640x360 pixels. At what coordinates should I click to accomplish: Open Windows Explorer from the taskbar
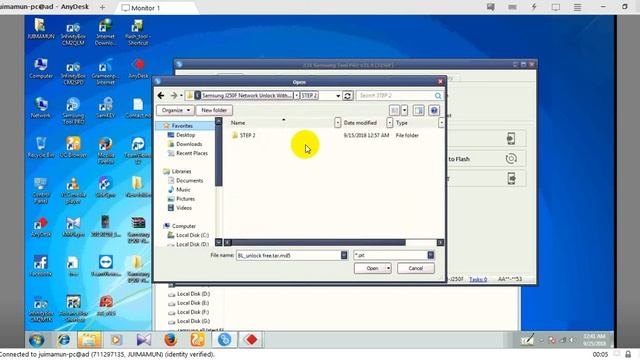[x=89, y=340]
